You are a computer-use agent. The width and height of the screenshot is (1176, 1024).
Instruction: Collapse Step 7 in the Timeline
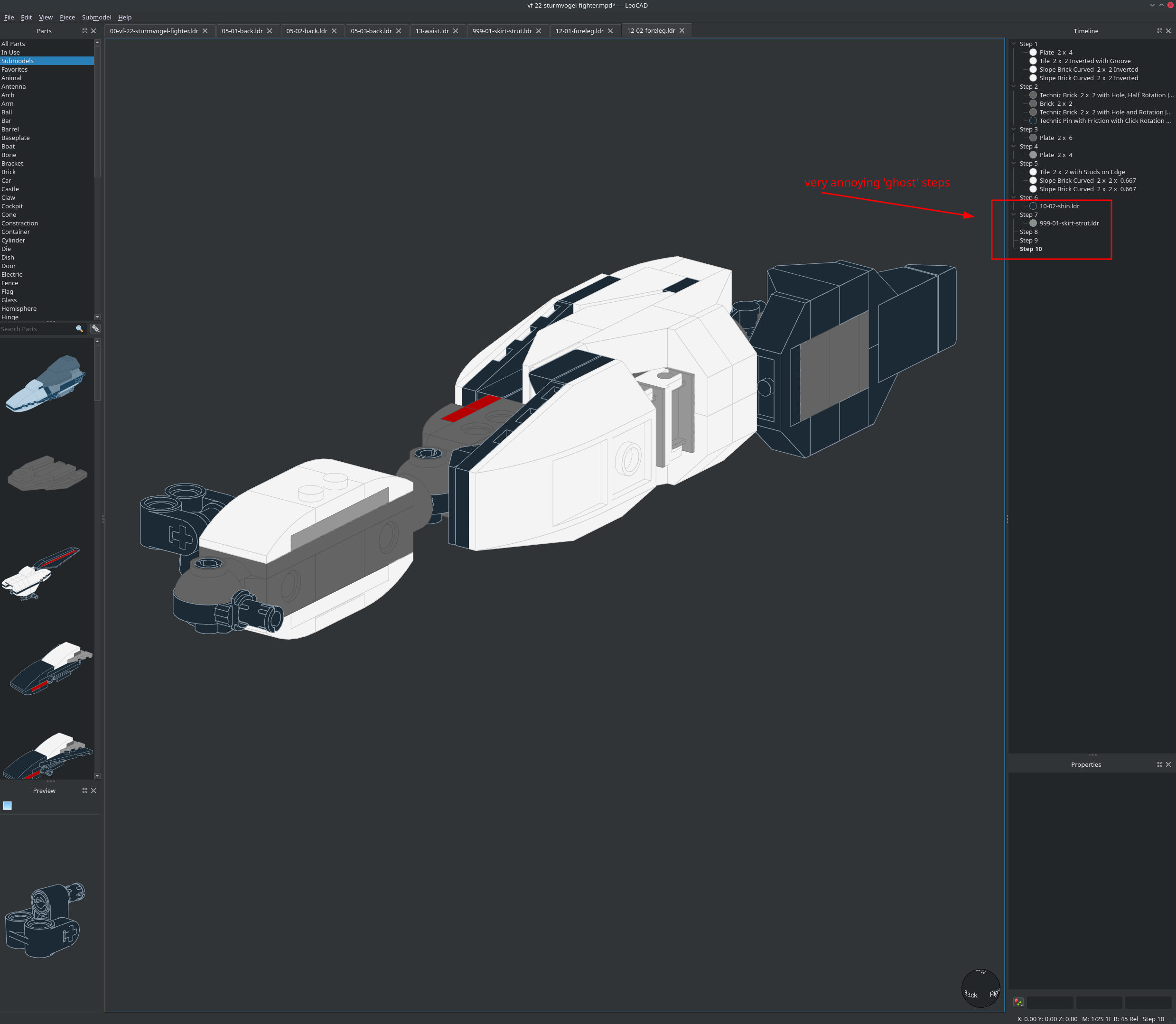click(1013, 215)
